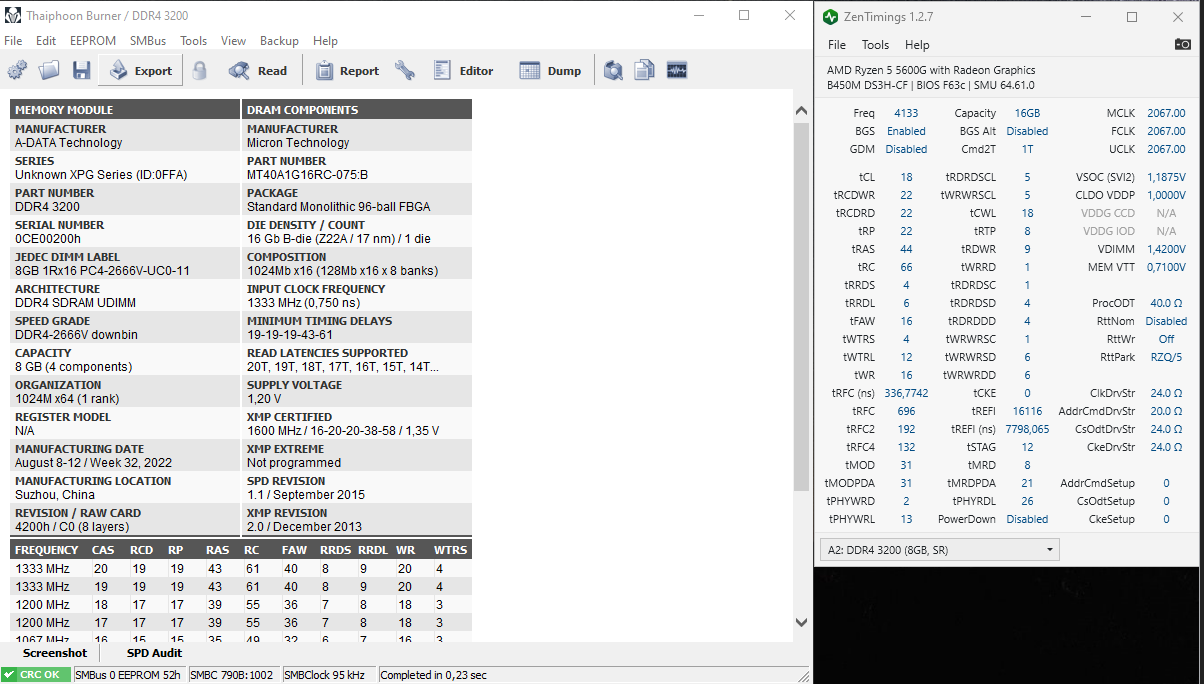Open the Help menu in ZenTimings
The height and width of the screenshot is (684, 1204).
(917, 45)
